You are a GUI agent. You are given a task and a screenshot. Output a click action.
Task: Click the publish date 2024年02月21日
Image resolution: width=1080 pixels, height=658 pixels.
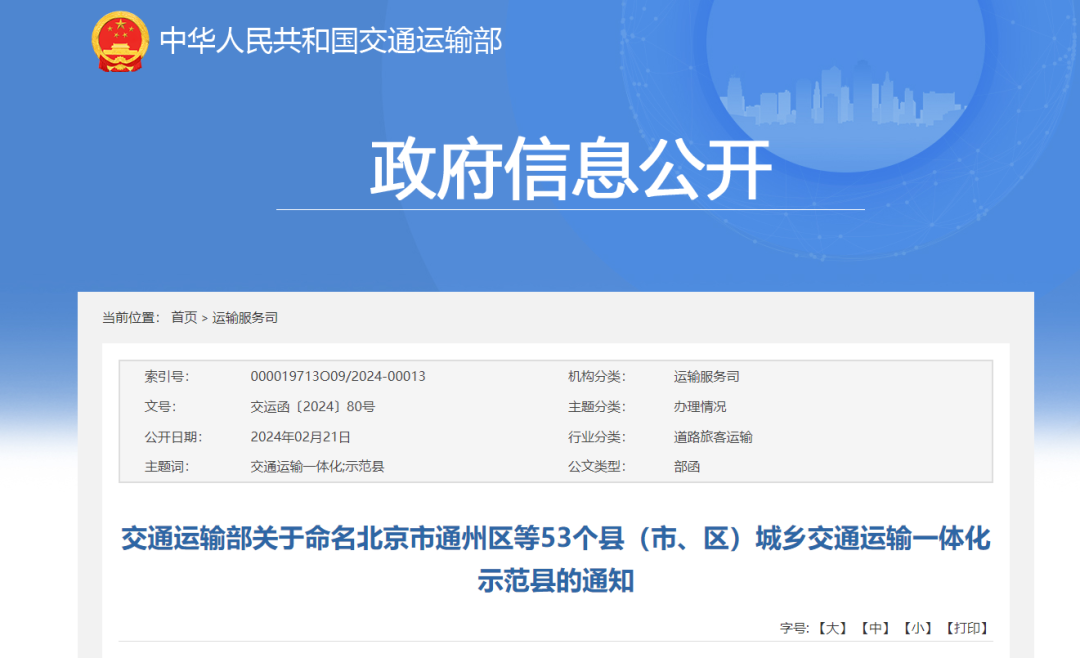coord(300,437)
